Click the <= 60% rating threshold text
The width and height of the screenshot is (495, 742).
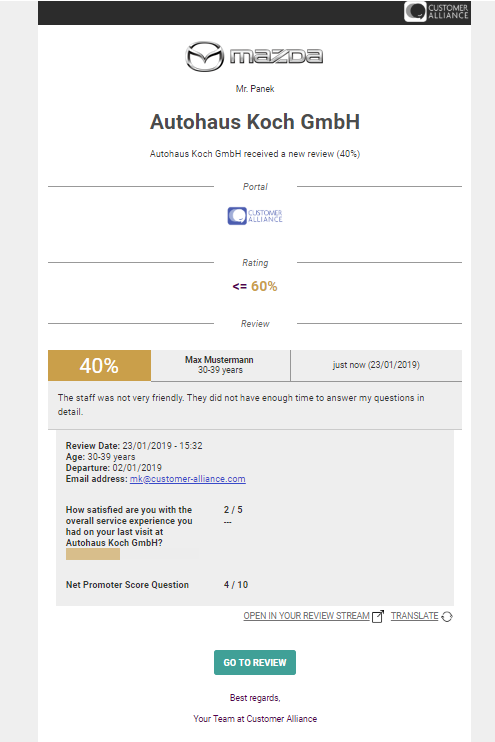click(255, 286)
